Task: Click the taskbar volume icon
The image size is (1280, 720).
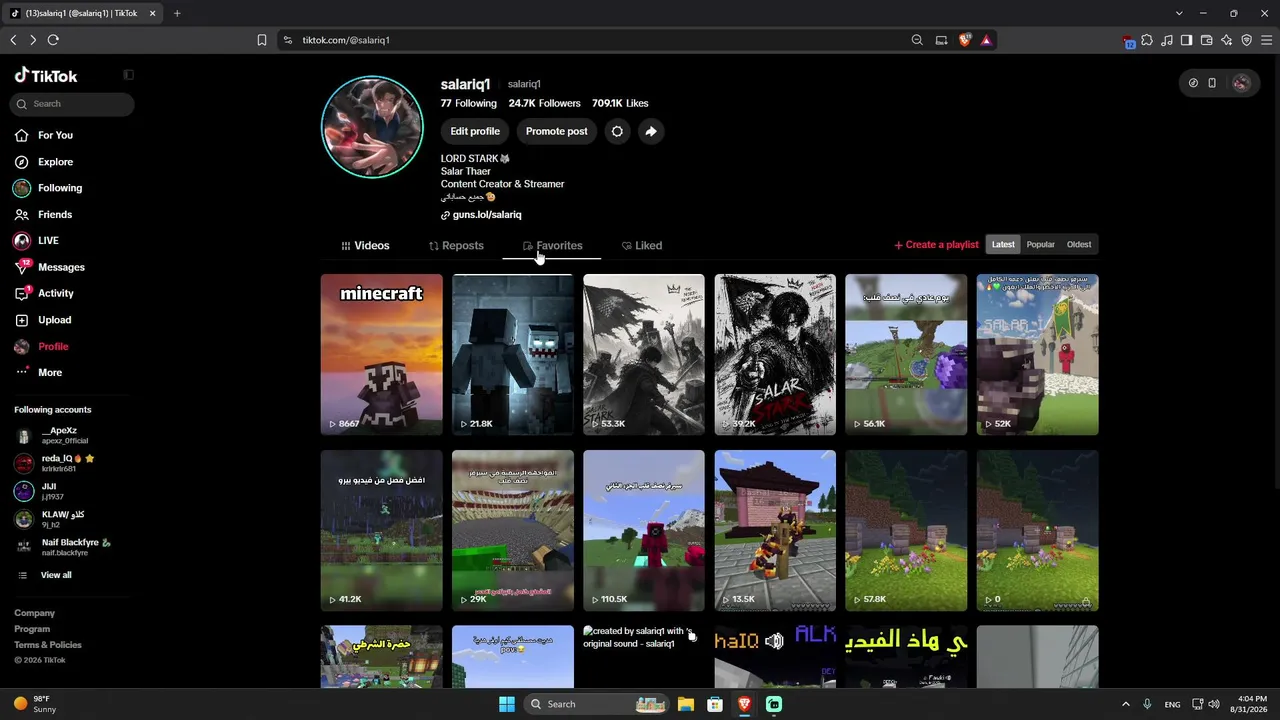Action: pyautogui.click(x=1215, y=704)
